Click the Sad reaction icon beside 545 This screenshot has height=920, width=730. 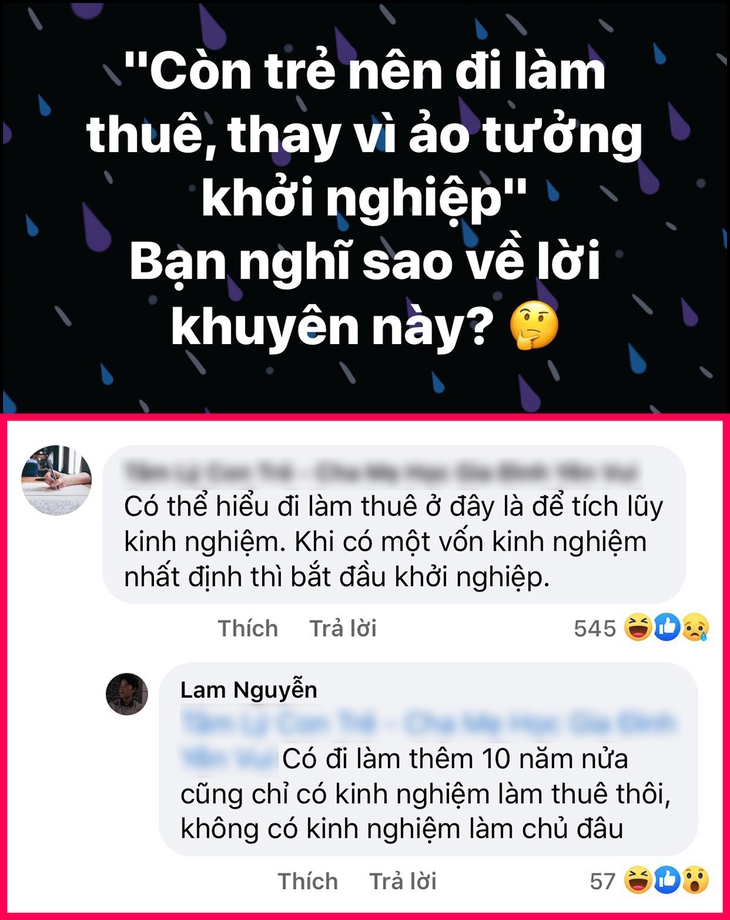[695, 628]
